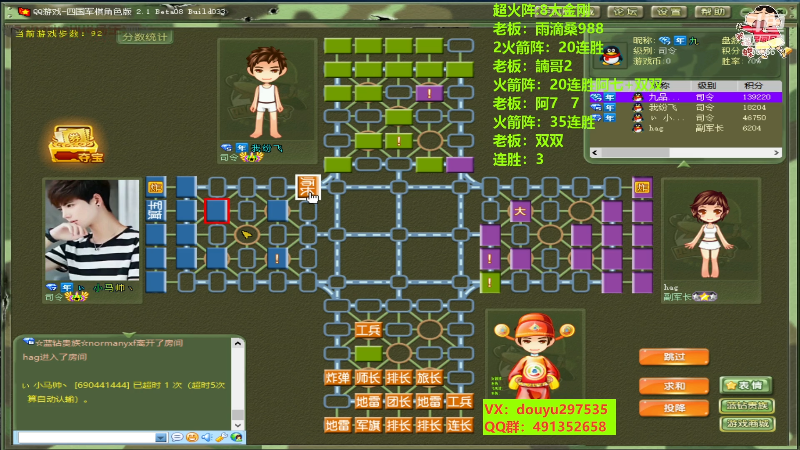Select the orange 团长 piece

click(398, 402)
